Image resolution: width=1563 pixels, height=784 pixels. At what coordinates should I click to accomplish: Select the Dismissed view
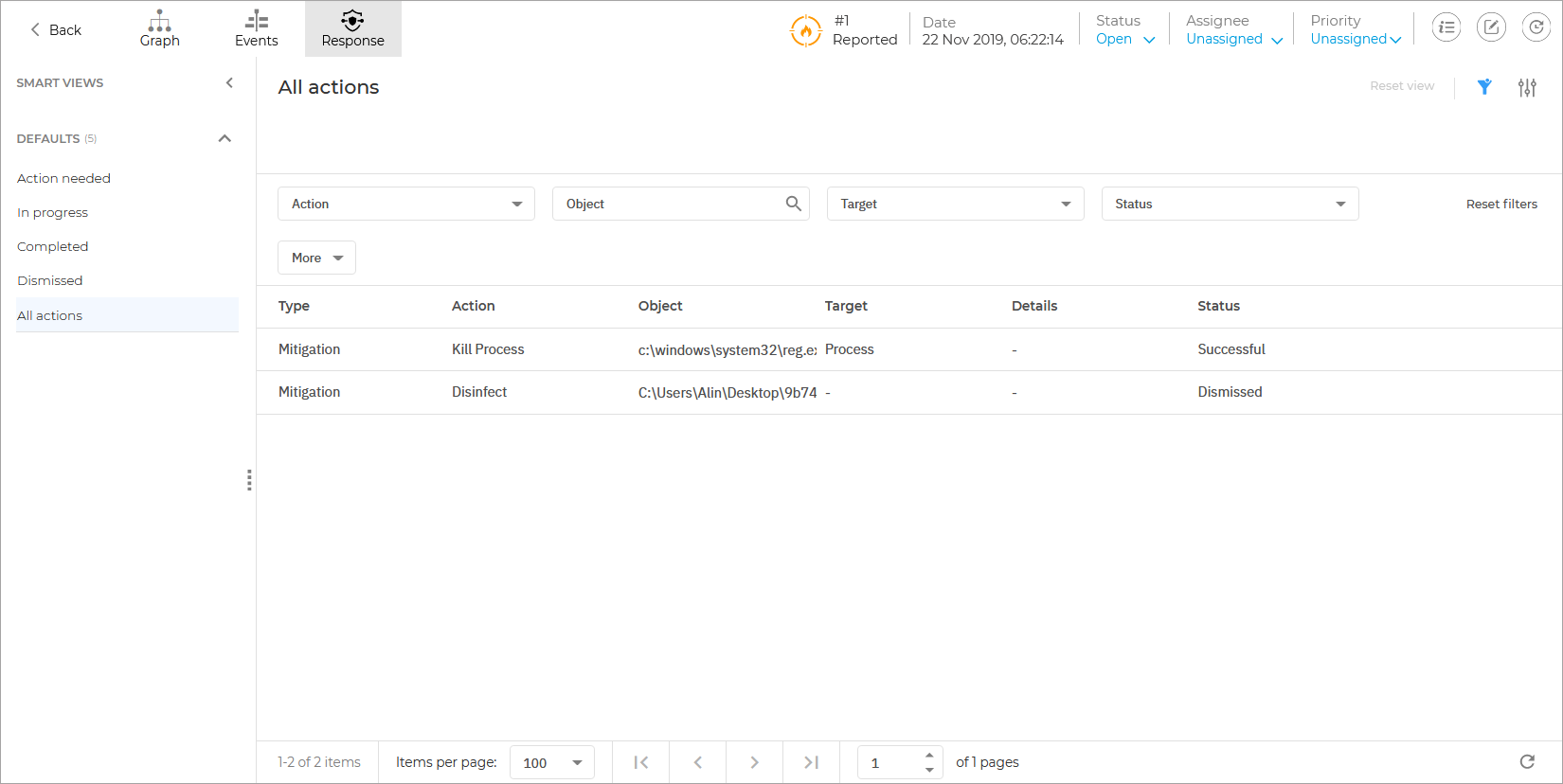coord(49,280)
